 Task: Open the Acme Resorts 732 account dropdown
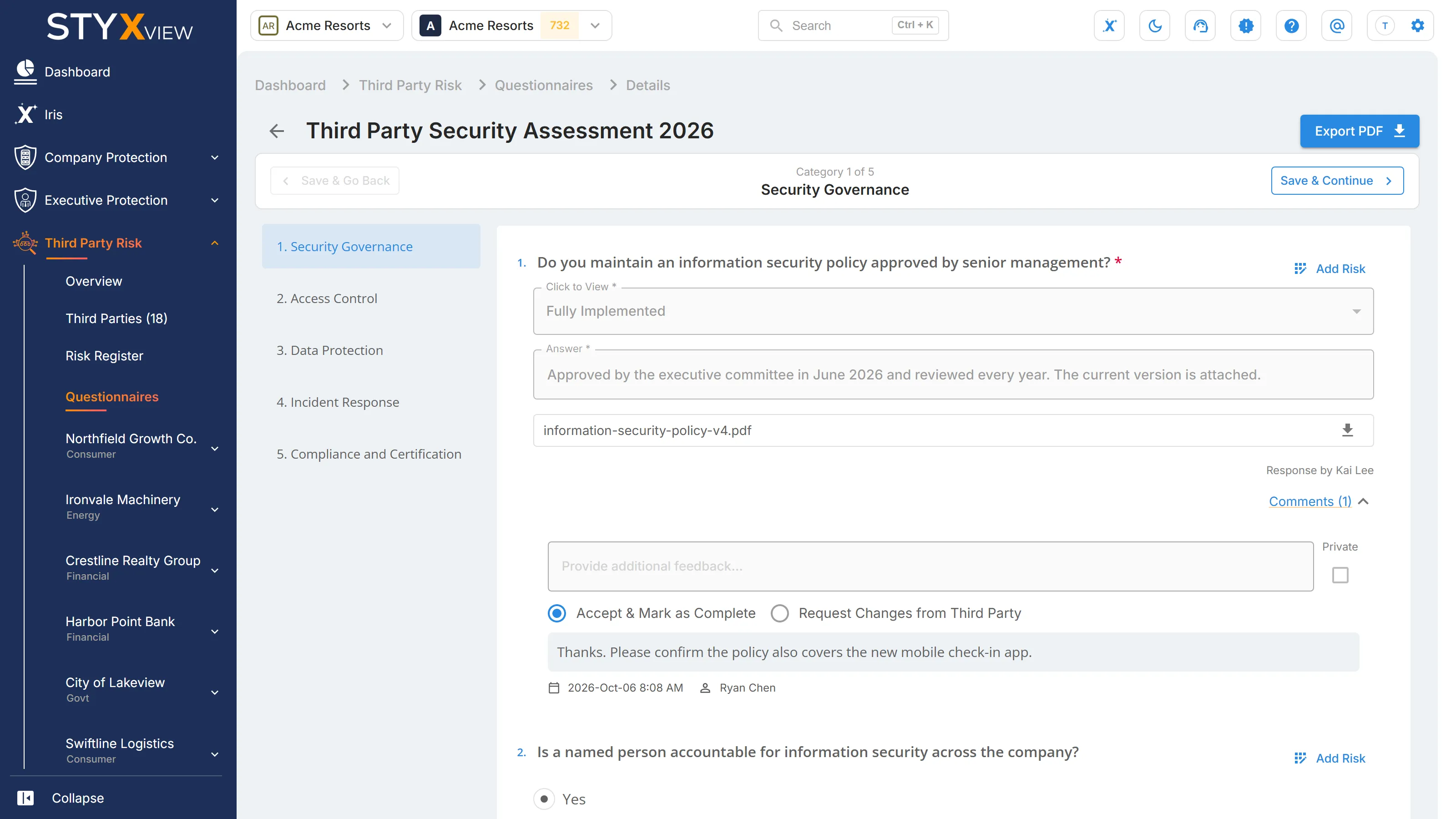(511, 25)
